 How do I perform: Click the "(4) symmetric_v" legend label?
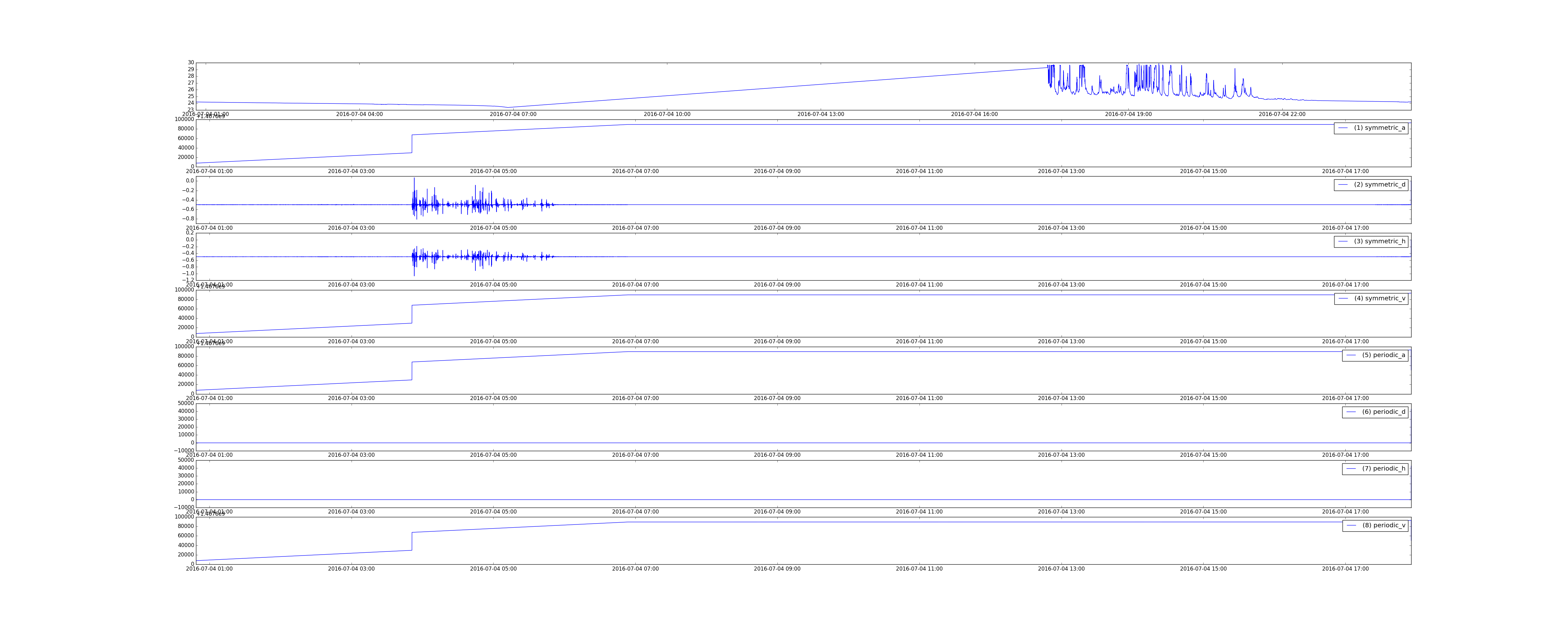tap(1379, 298)
